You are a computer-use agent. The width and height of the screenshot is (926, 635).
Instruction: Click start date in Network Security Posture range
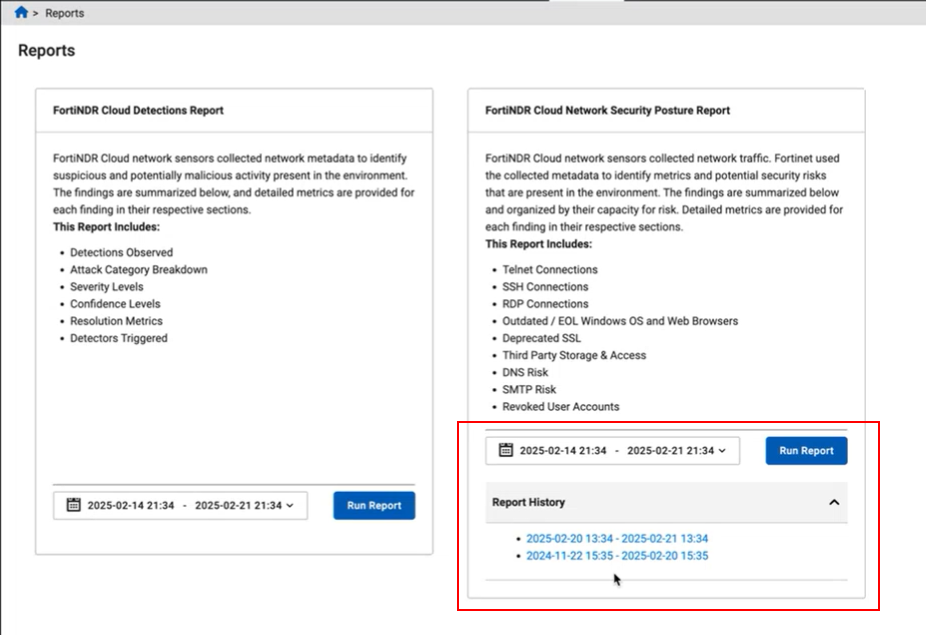(563, 451)
